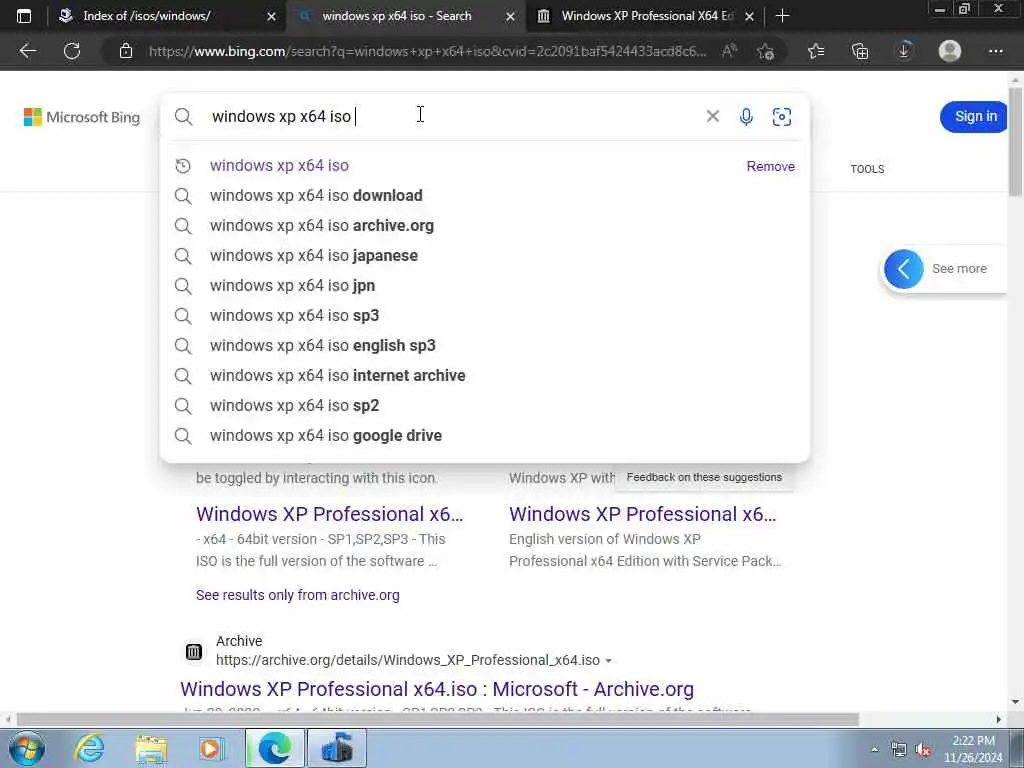Screen dimensions: 1024x768
Task: Add this page to favorites star
Action: [x=765, y=51]
